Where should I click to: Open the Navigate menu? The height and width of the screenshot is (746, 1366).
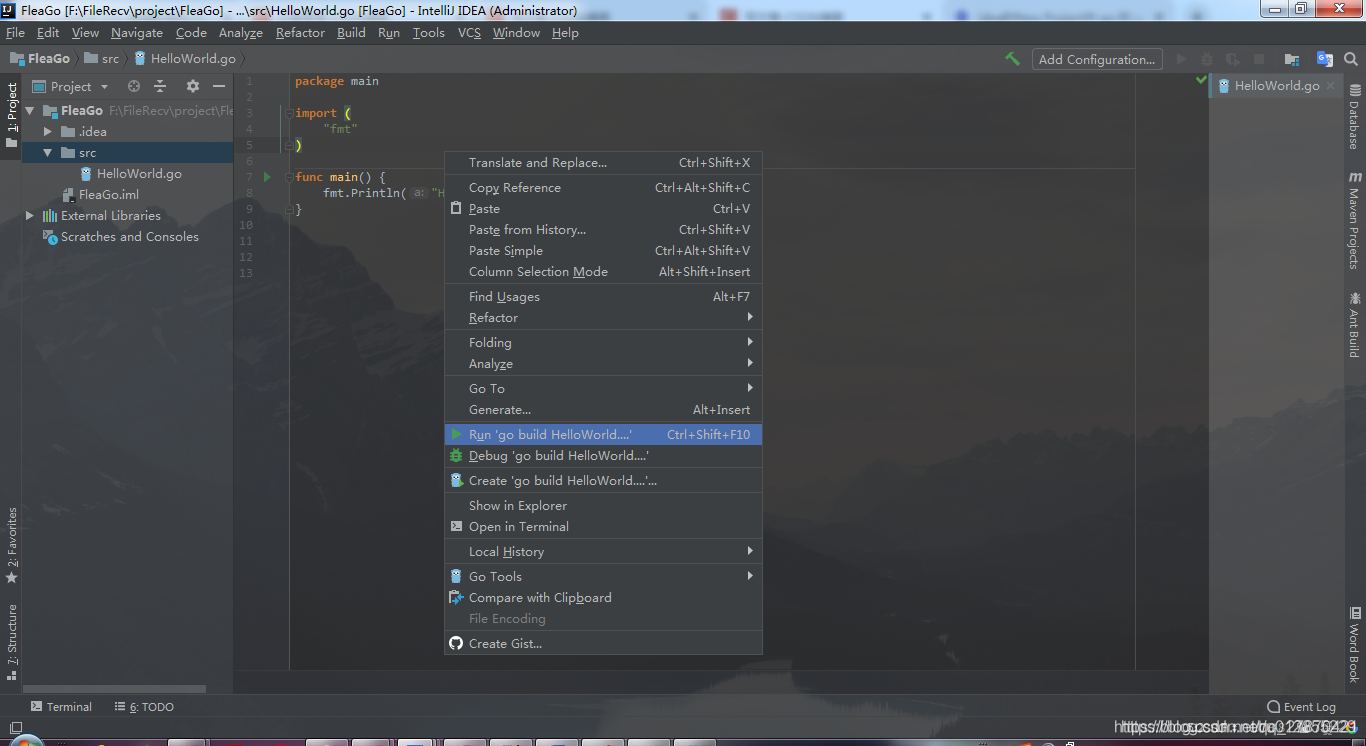coord(136,33)
